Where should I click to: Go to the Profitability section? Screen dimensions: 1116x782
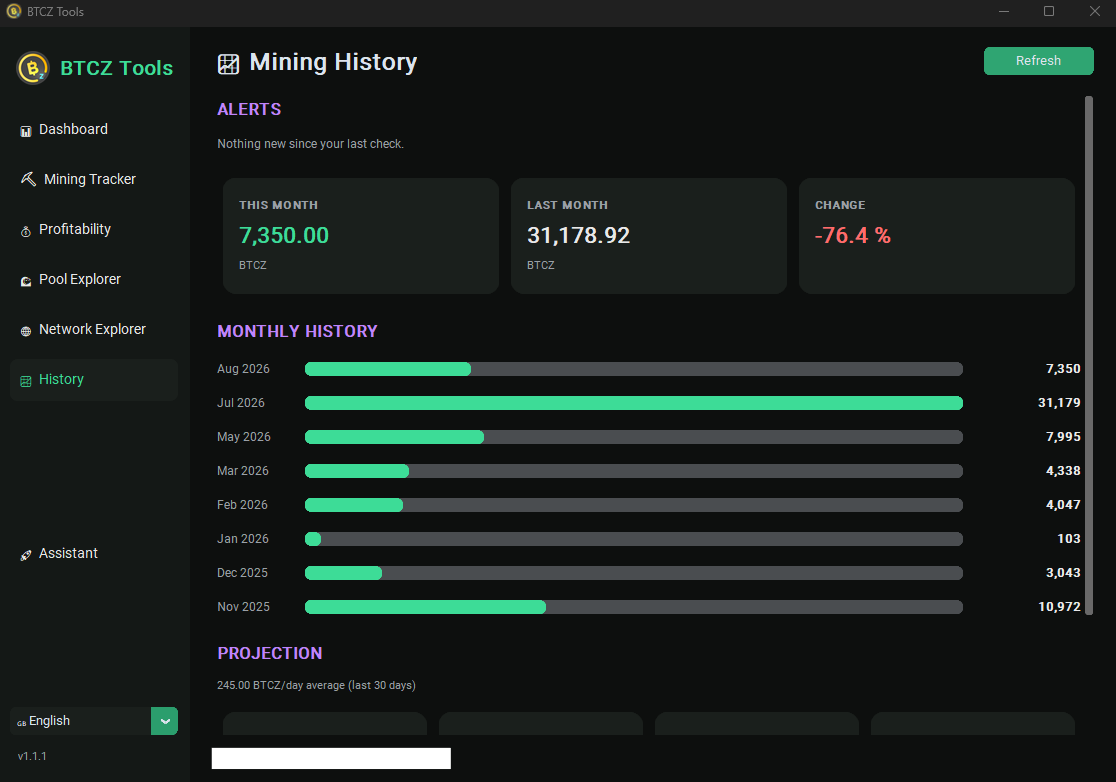pyautogui.click(x=75, y=229)
